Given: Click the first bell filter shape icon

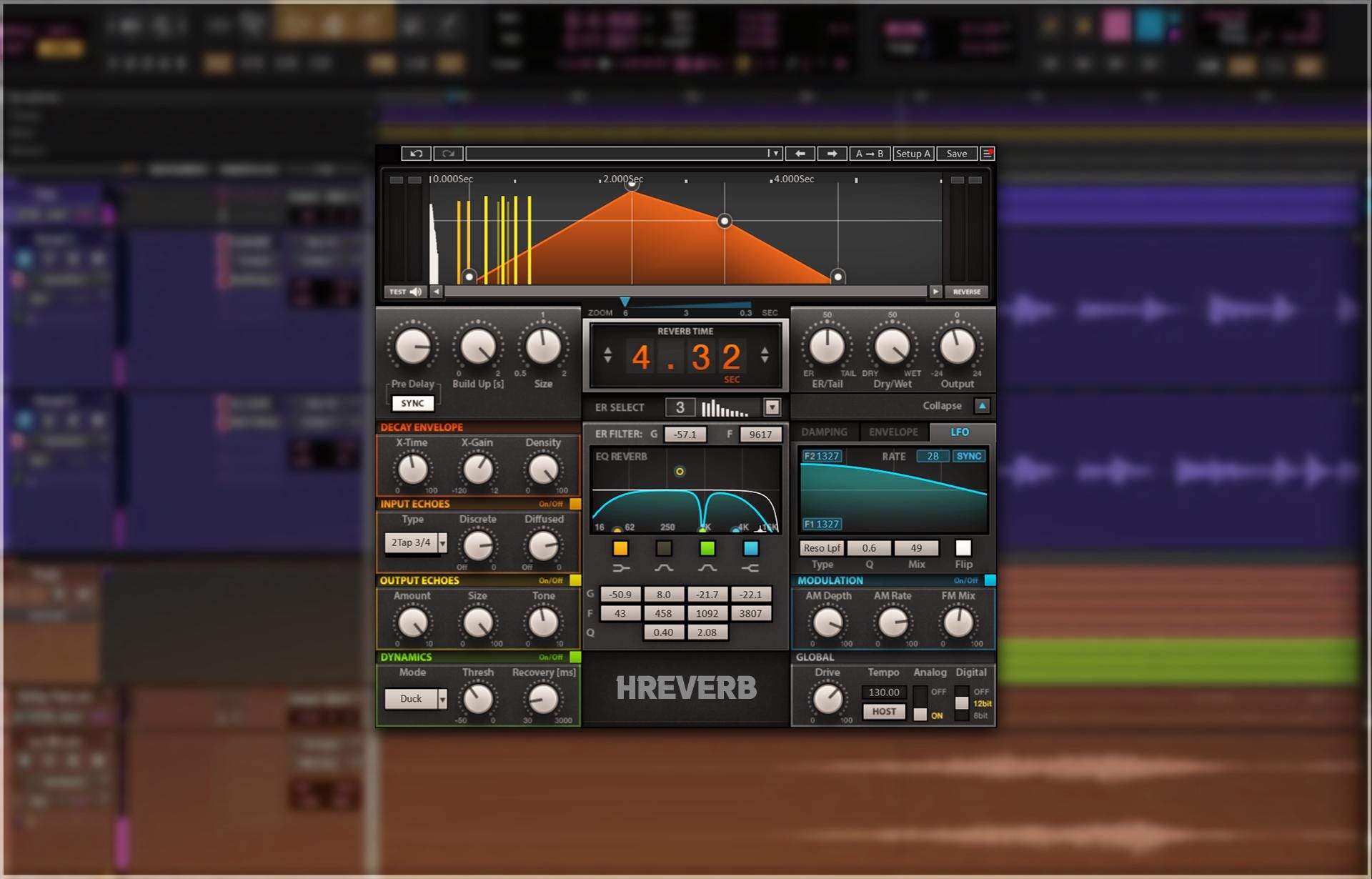Looking at the screenshot, I should (x=664, y=568).
